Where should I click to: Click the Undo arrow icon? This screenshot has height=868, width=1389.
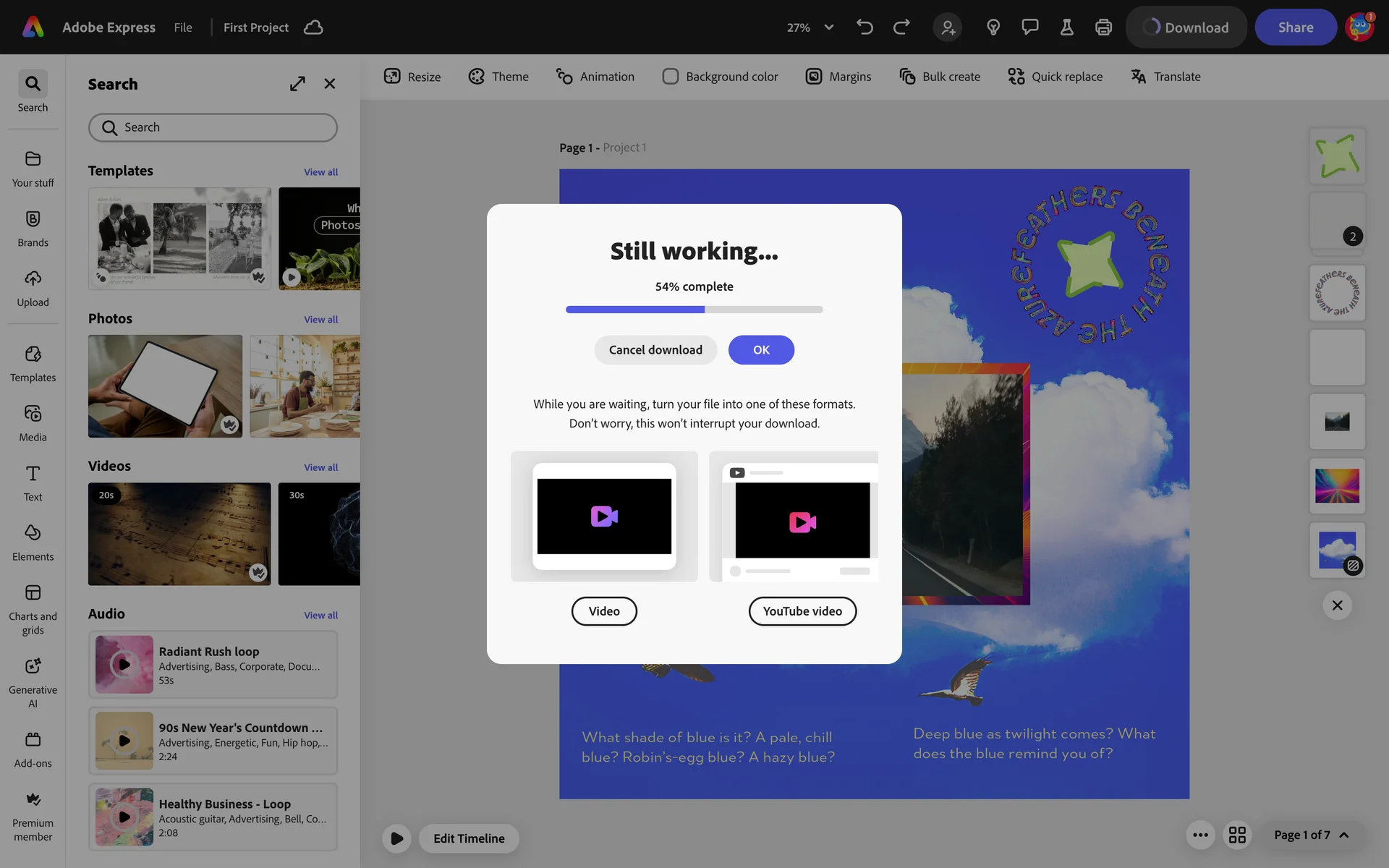865,27
